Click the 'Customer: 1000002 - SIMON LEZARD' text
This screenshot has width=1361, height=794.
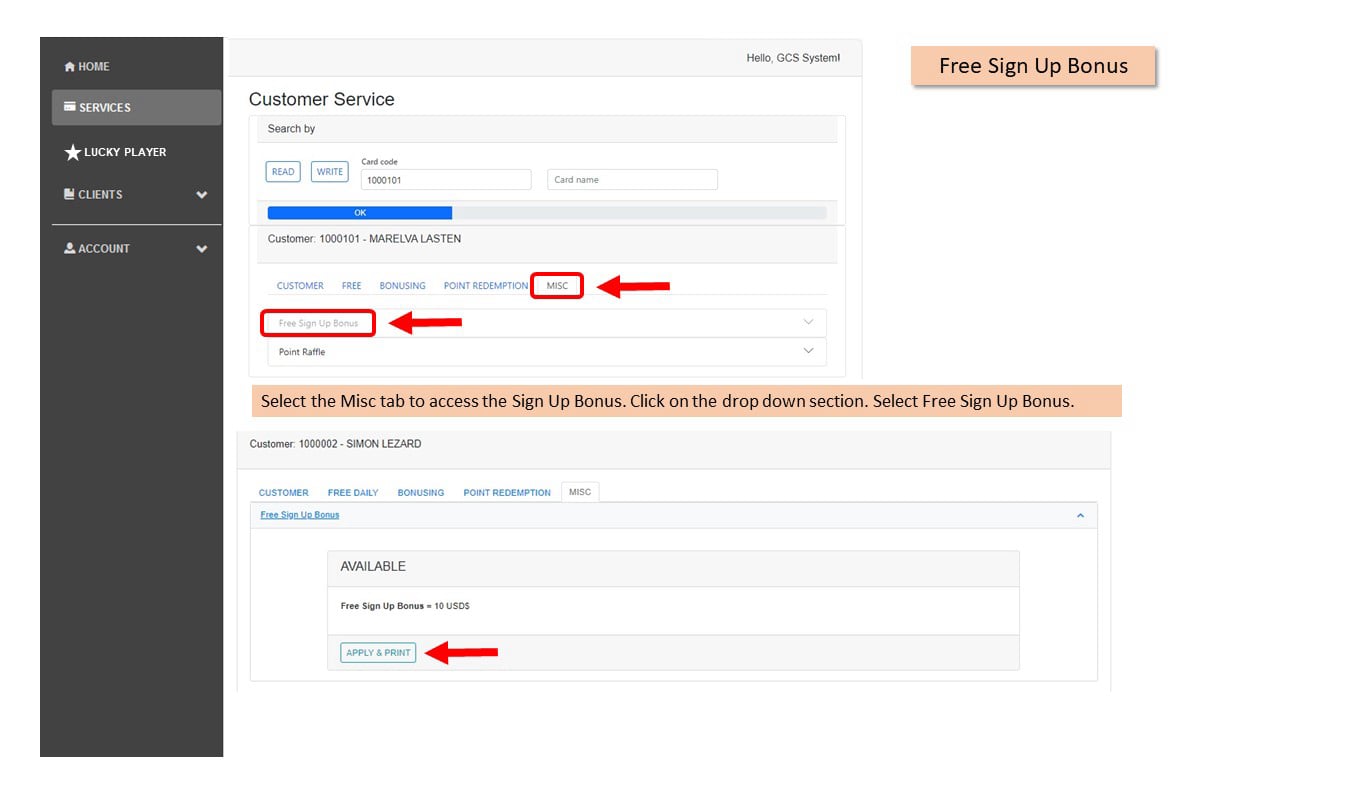coord(335,444)
